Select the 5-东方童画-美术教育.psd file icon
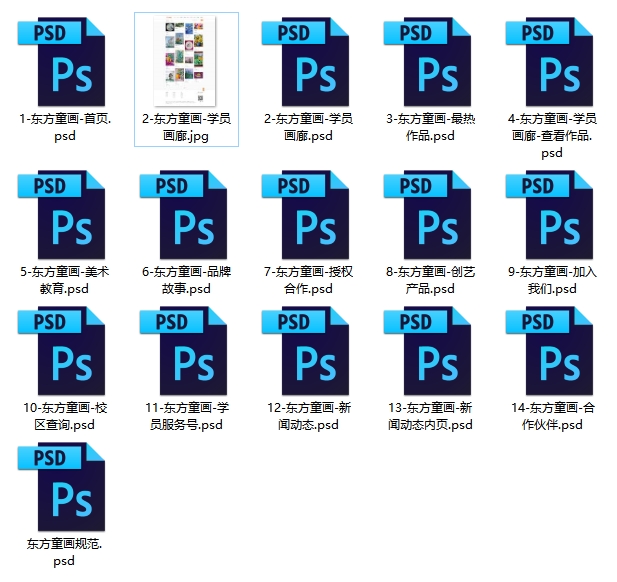This screenshot has height=582, width=617. [62, 215]
